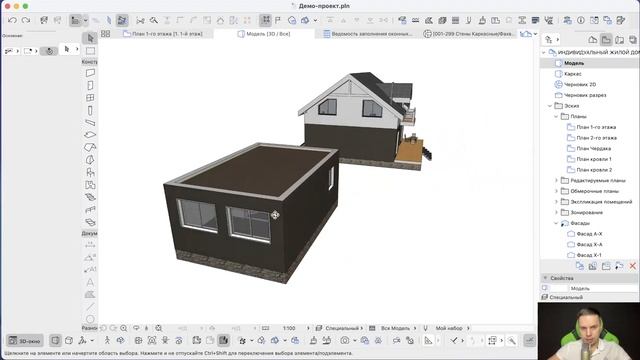
Task: Select Каркас in the navigator
Action: [573, 74]
